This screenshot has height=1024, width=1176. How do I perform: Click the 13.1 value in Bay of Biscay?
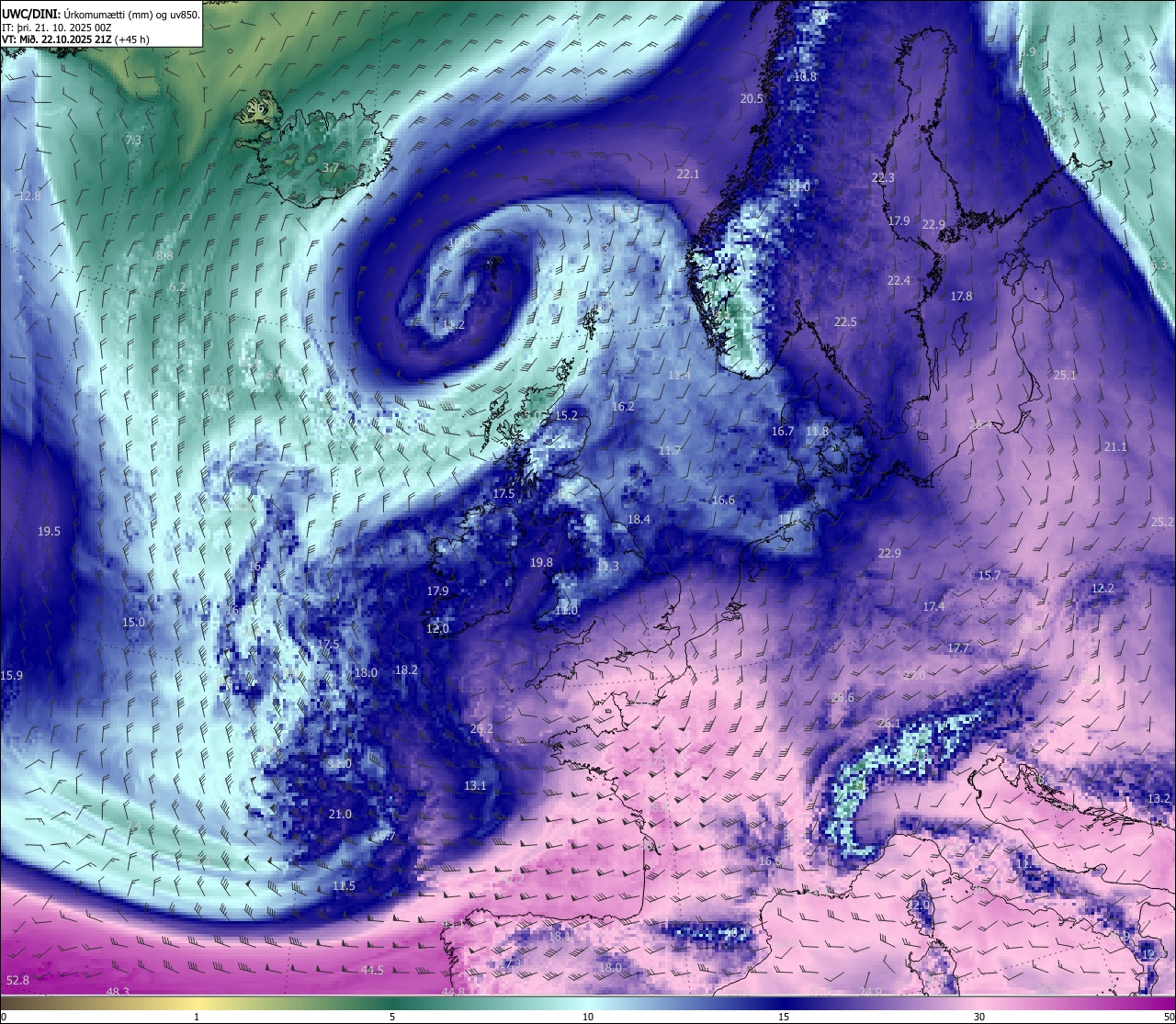(475, 786)
